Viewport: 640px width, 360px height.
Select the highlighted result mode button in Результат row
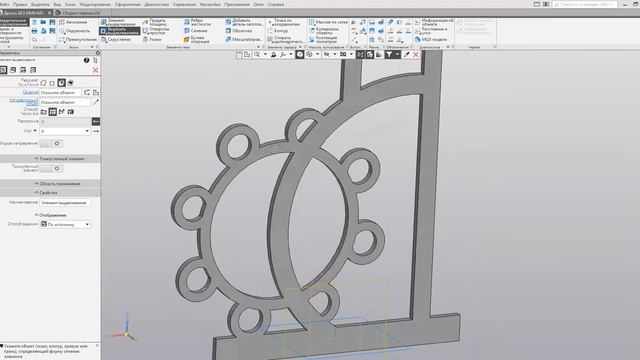coord(61,83)
